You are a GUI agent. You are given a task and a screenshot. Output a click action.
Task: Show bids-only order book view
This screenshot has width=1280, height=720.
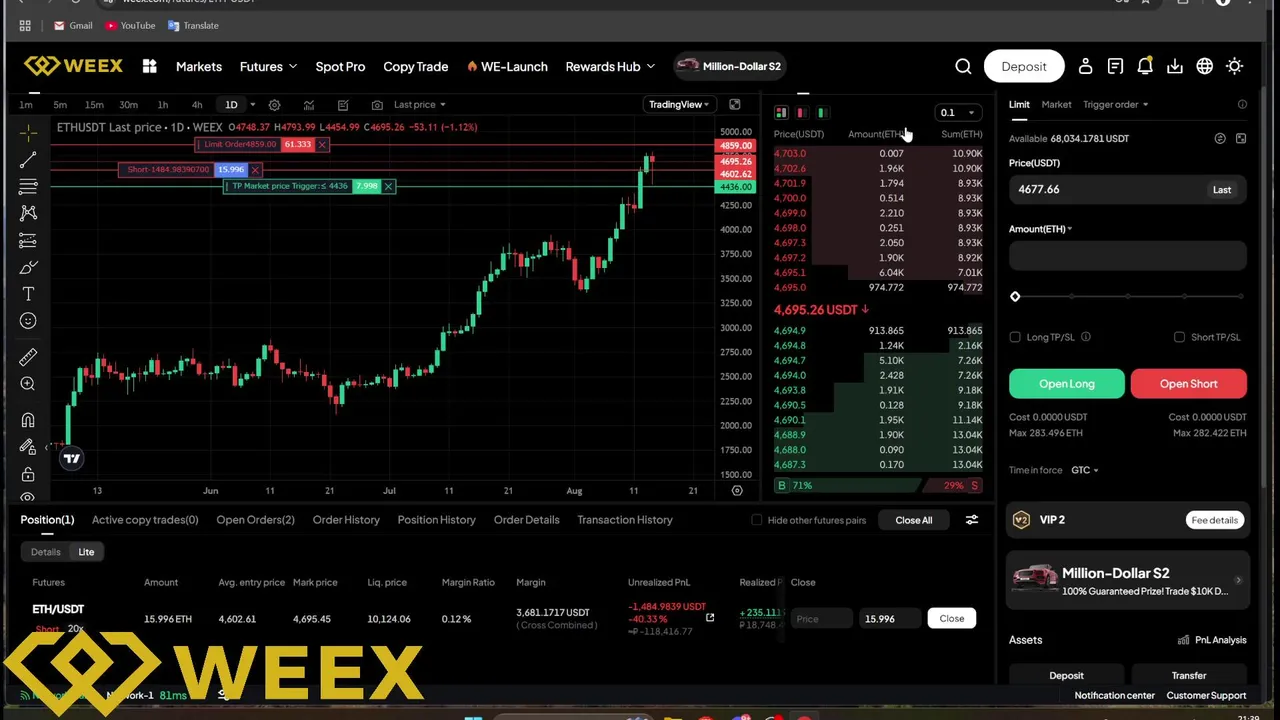pos(822,113)
